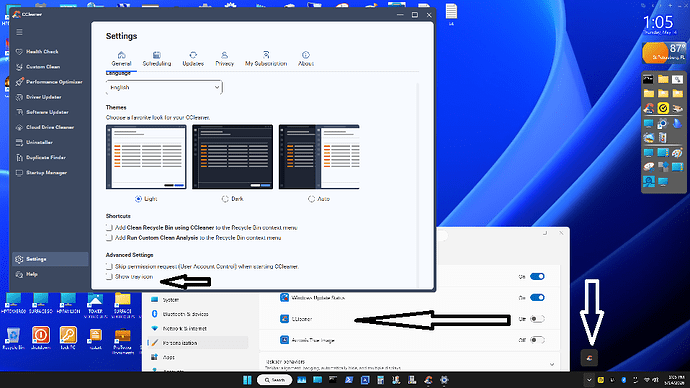Click the Dark theme preview thumbnail
Viewport: 690px width, 388px height.
click(232, 157)
